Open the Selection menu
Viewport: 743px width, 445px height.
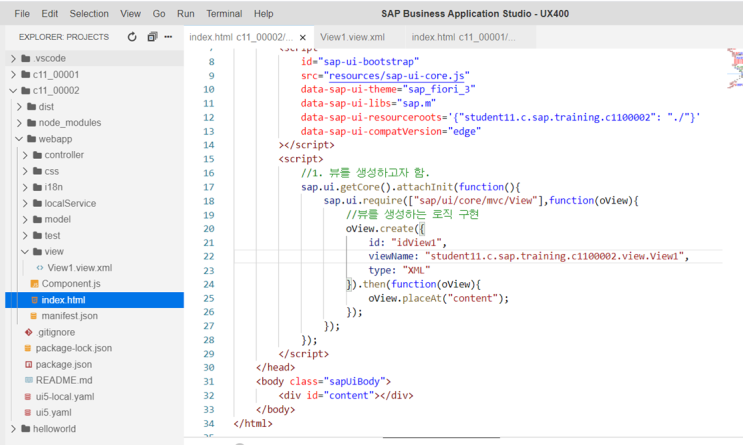[89, 14]
